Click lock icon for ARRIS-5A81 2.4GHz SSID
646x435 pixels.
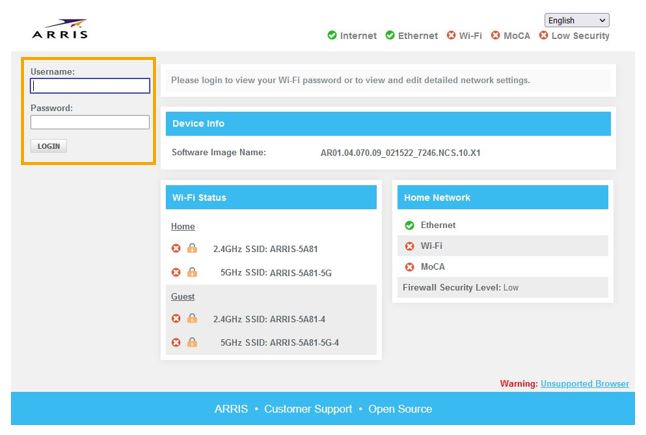[192, 248]
